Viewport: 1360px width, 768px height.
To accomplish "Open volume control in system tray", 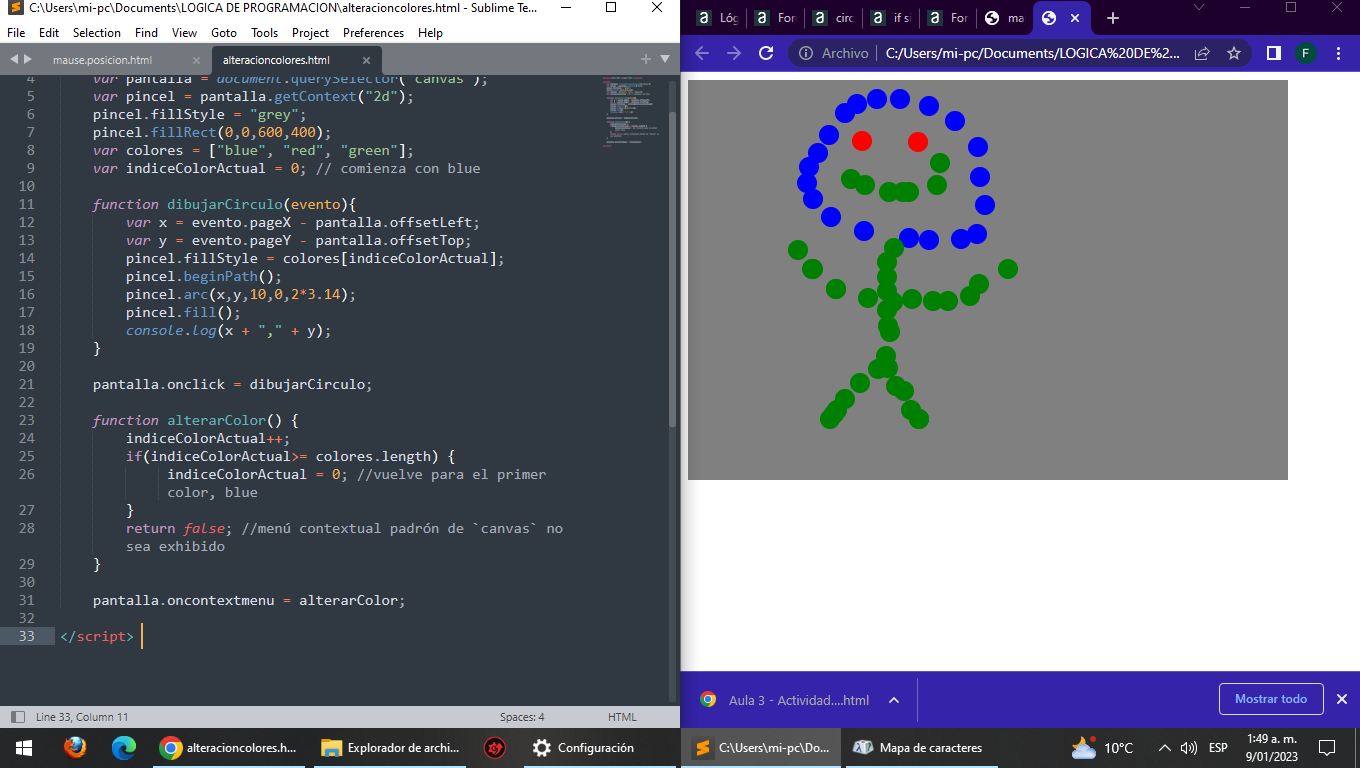I will coord(1189,748).
